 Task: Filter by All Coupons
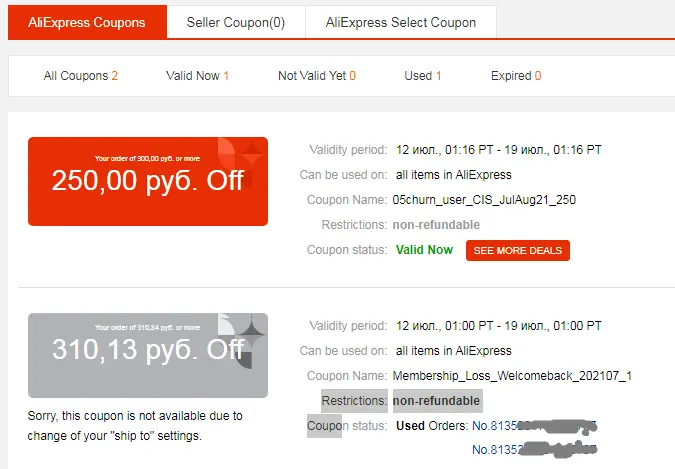(81, 76)
